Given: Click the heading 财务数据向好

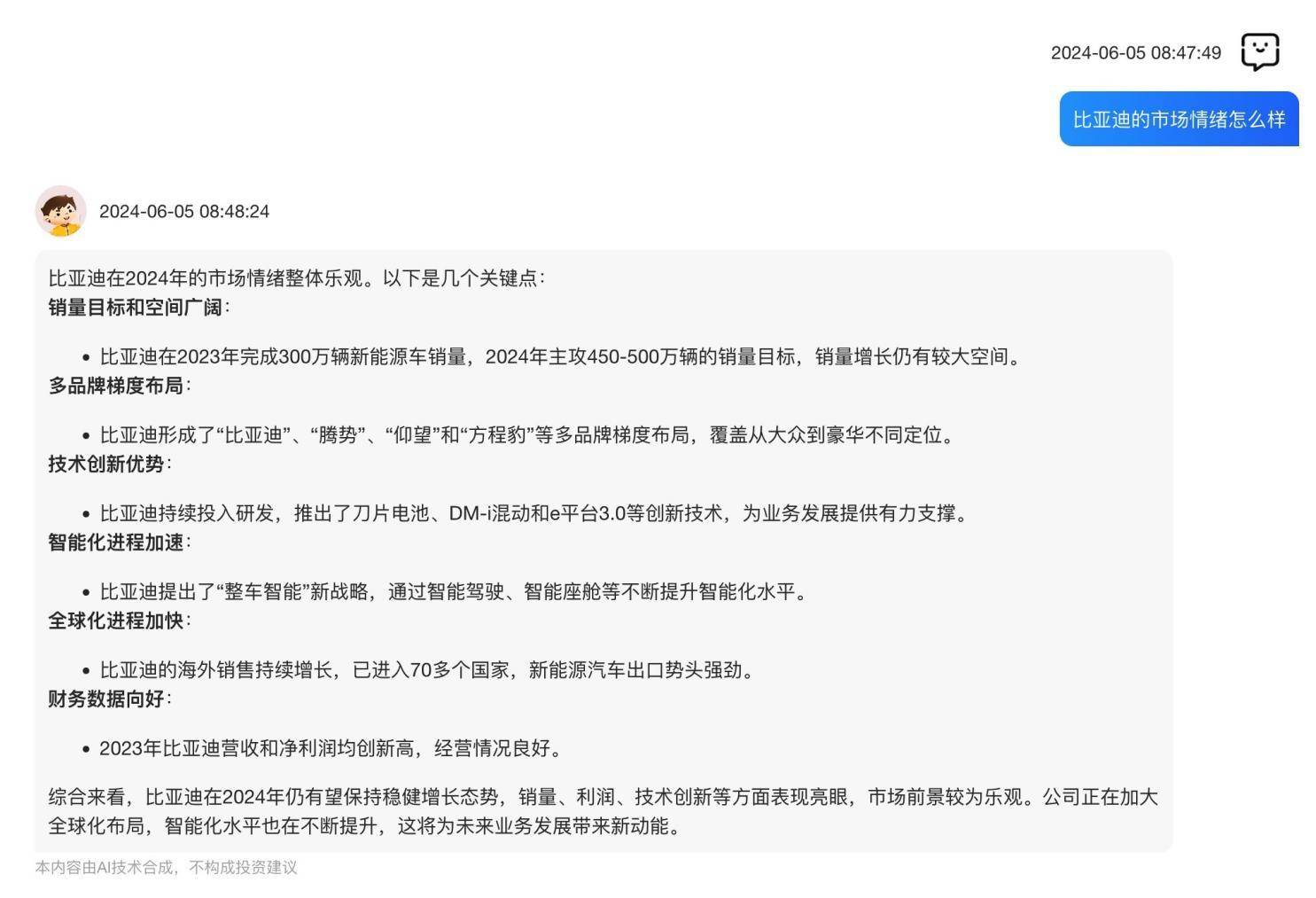Looking at the screenshot, I should coord(106,699).
